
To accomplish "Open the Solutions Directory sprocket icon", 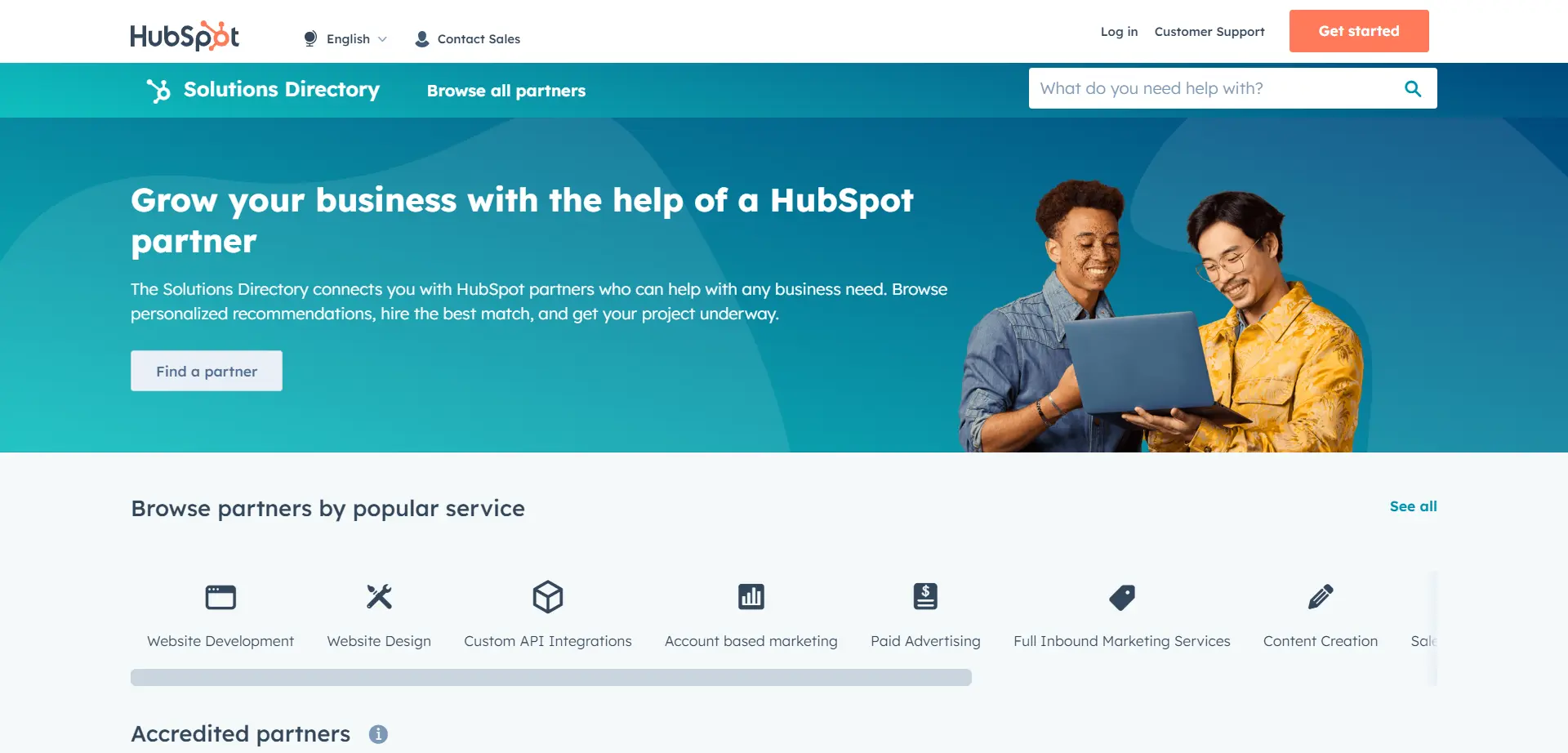I will 158,90.
